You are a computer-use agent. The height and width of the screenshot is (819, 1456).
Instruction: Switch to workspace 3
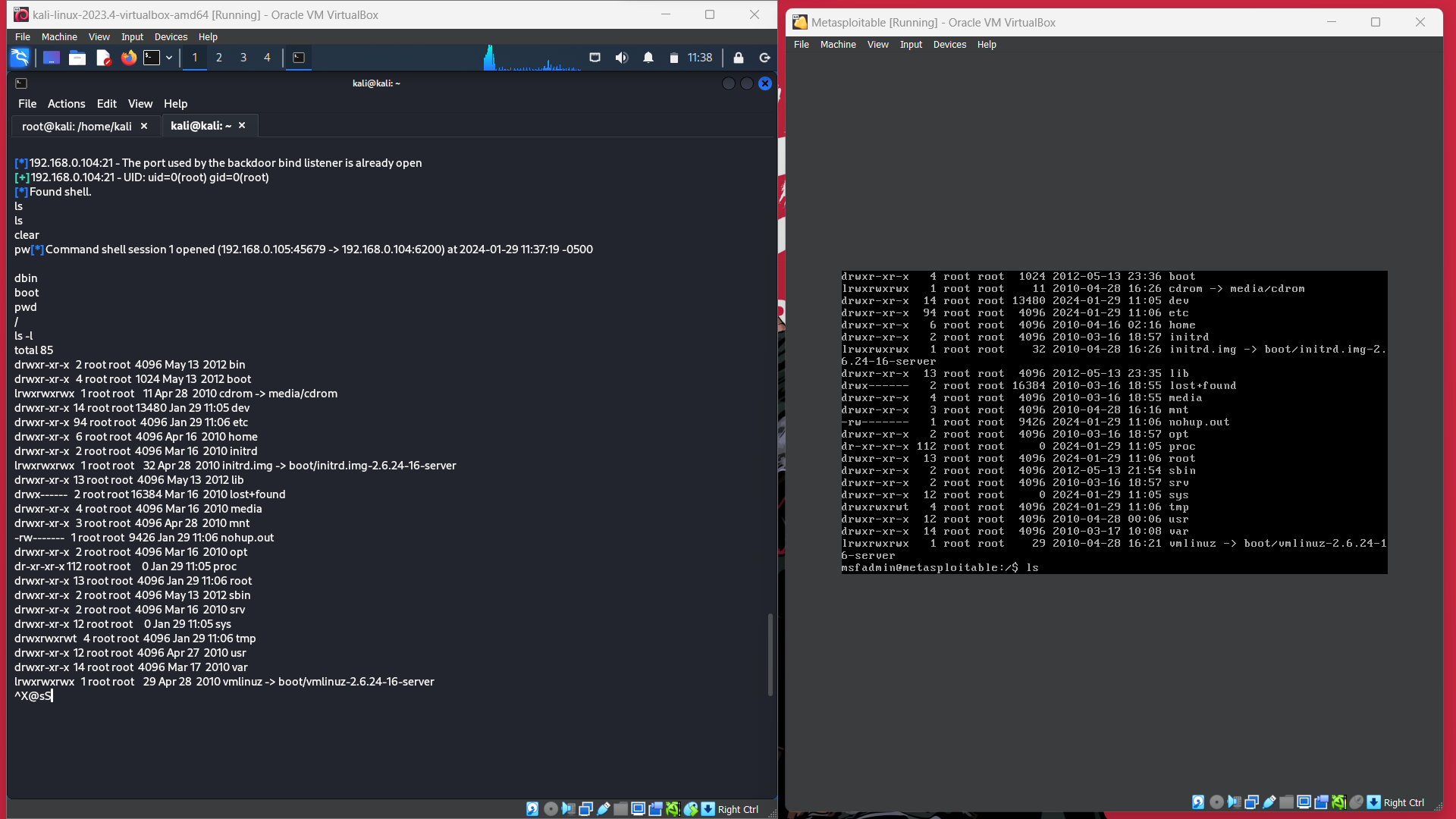click(x=243, y=58)
